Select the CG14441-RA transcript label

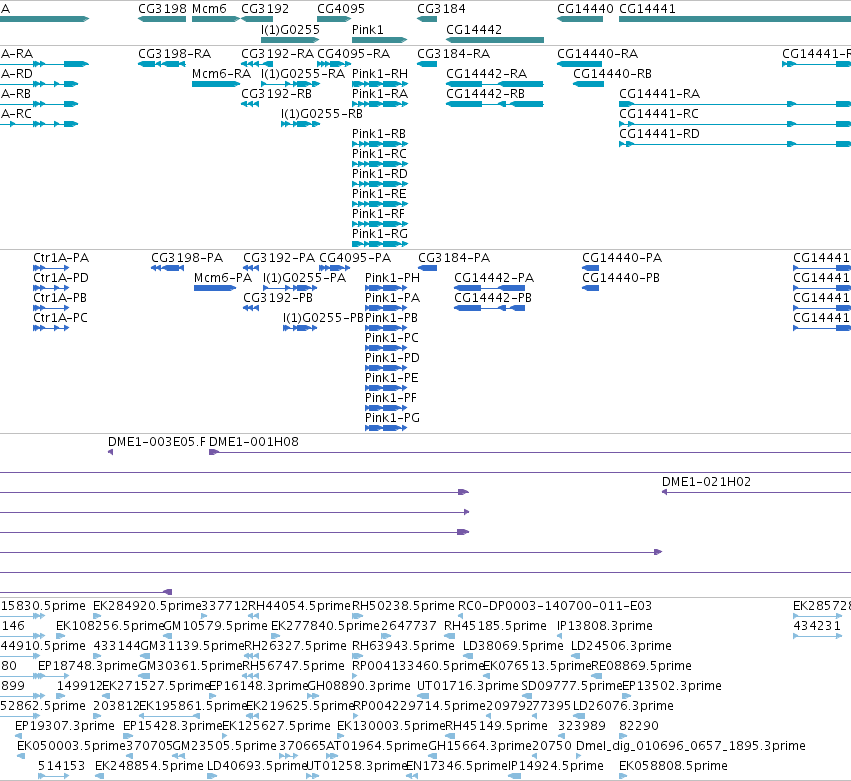point(659,94)
